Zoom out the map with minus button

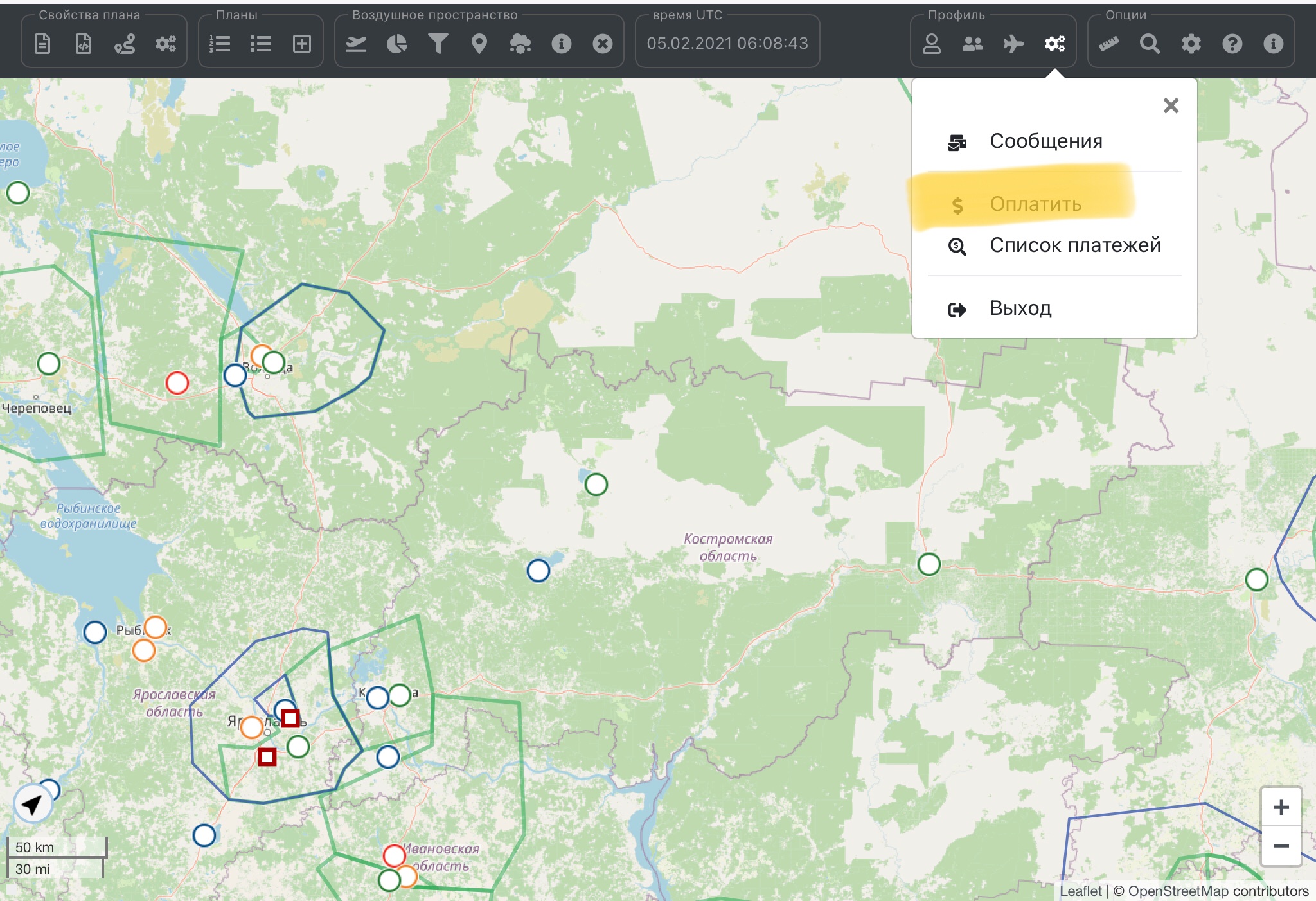1281,846
